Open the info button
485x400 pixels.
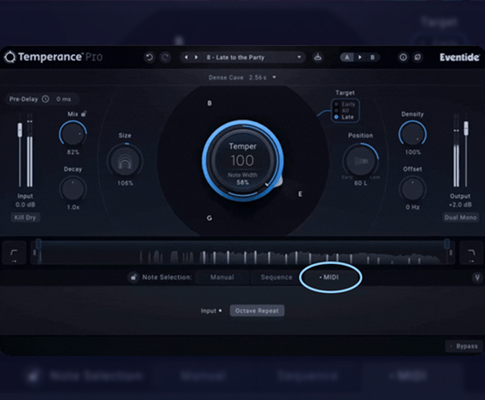point(403,57)
